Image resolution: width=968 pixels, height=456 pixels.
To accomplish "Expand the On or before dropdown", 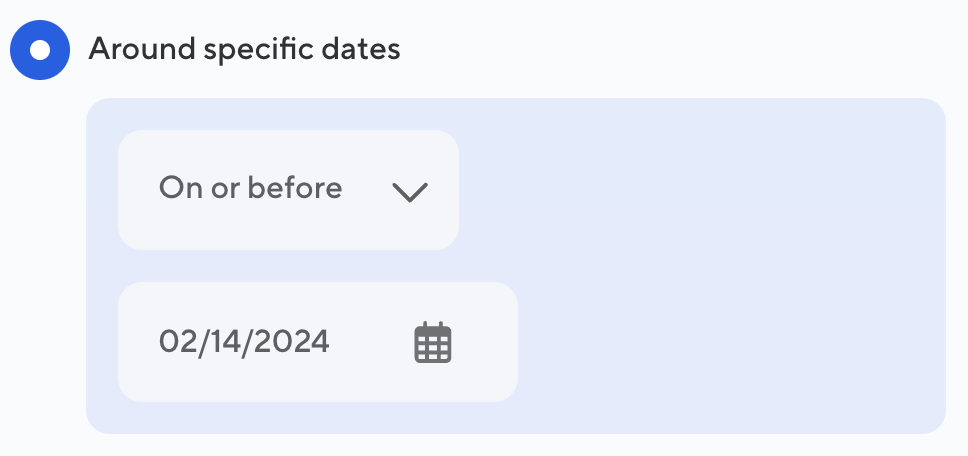I will point(288,190).
